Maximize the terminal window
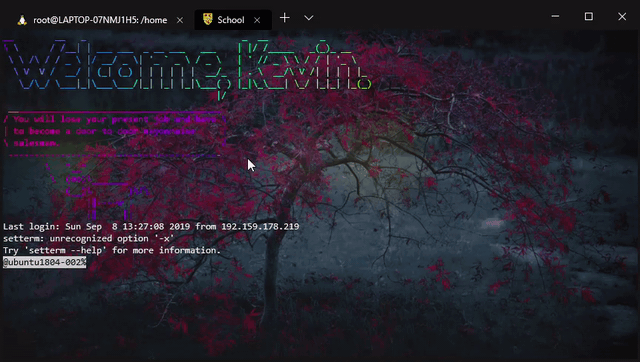 point(589,16)
